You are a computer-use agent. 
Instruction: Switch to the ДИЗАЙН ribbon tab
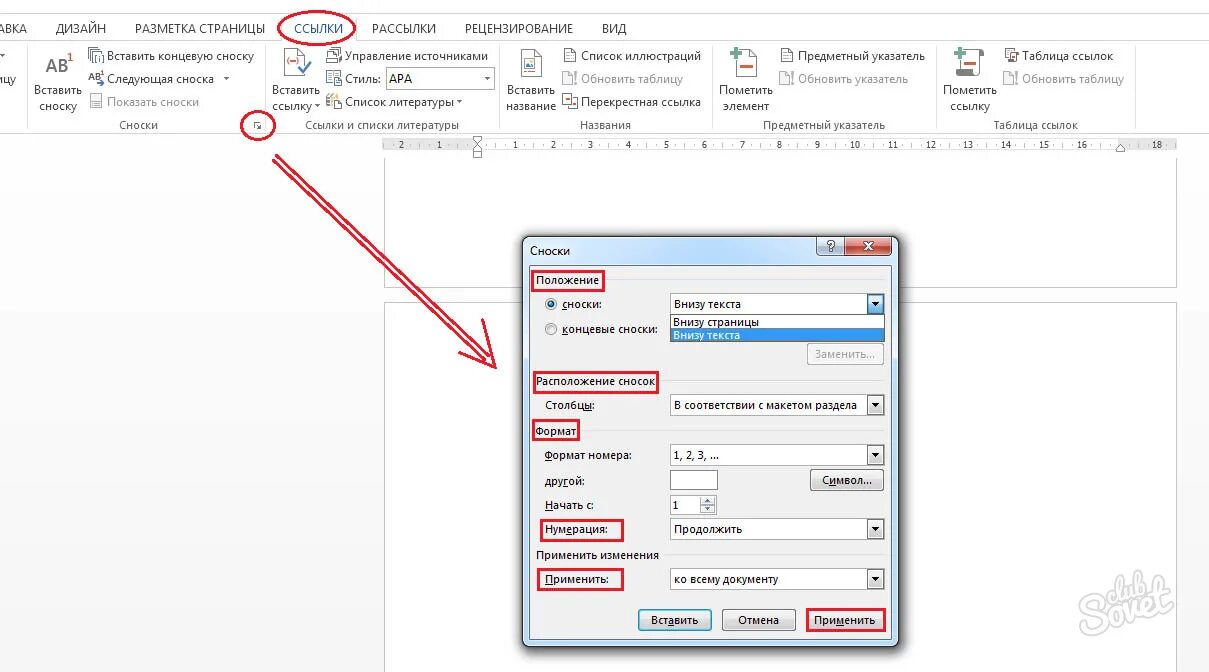click(81, 29)
